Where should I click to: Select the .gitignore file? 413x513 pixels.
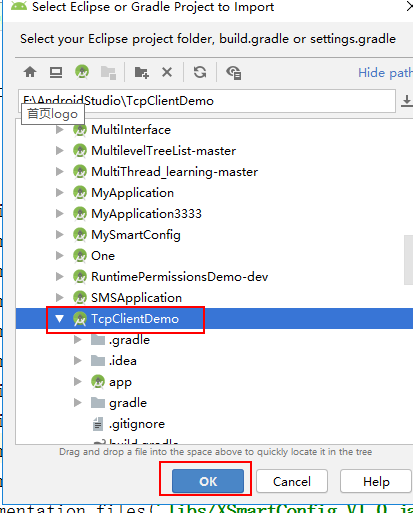pos(137,424)
